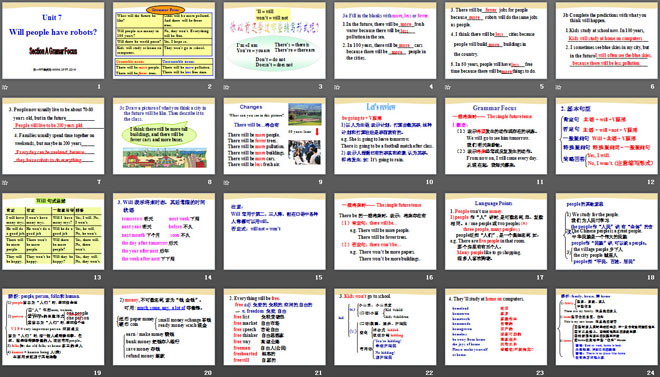Click the animation star under slide 1
The width and height of the screenshot is (660, 377).
tap(5, 87)
